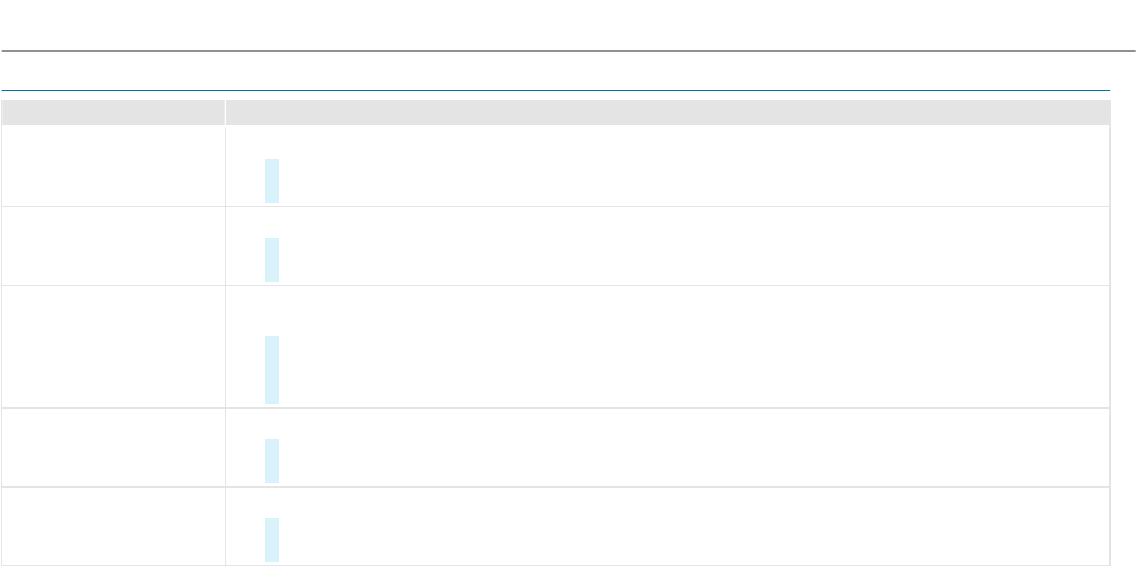Select the narrow-column cell in the last row
Screen dimensions: 1136x567
point(113,527)
